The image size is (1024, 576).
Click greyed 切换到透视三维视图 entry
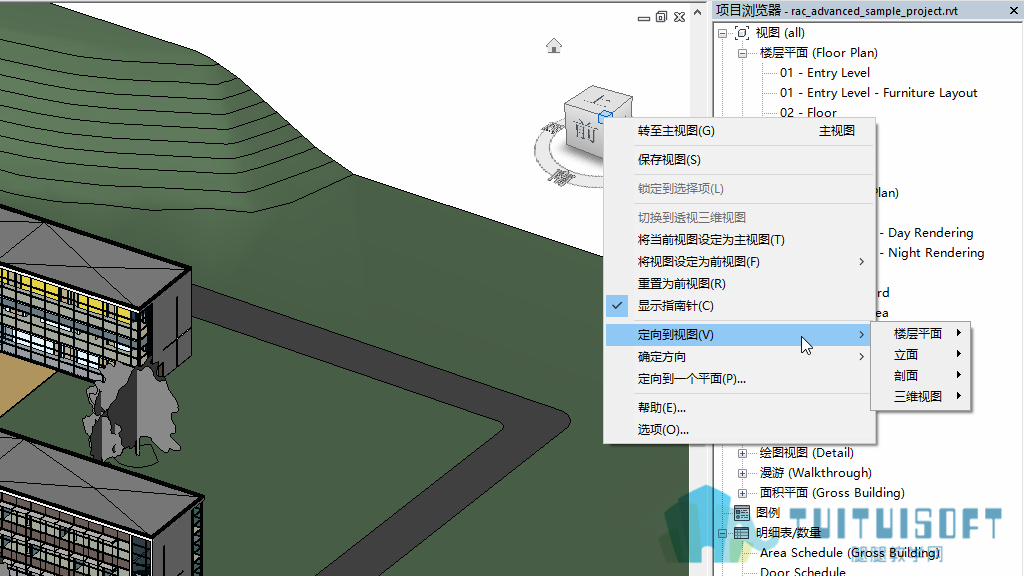(739, 217)
